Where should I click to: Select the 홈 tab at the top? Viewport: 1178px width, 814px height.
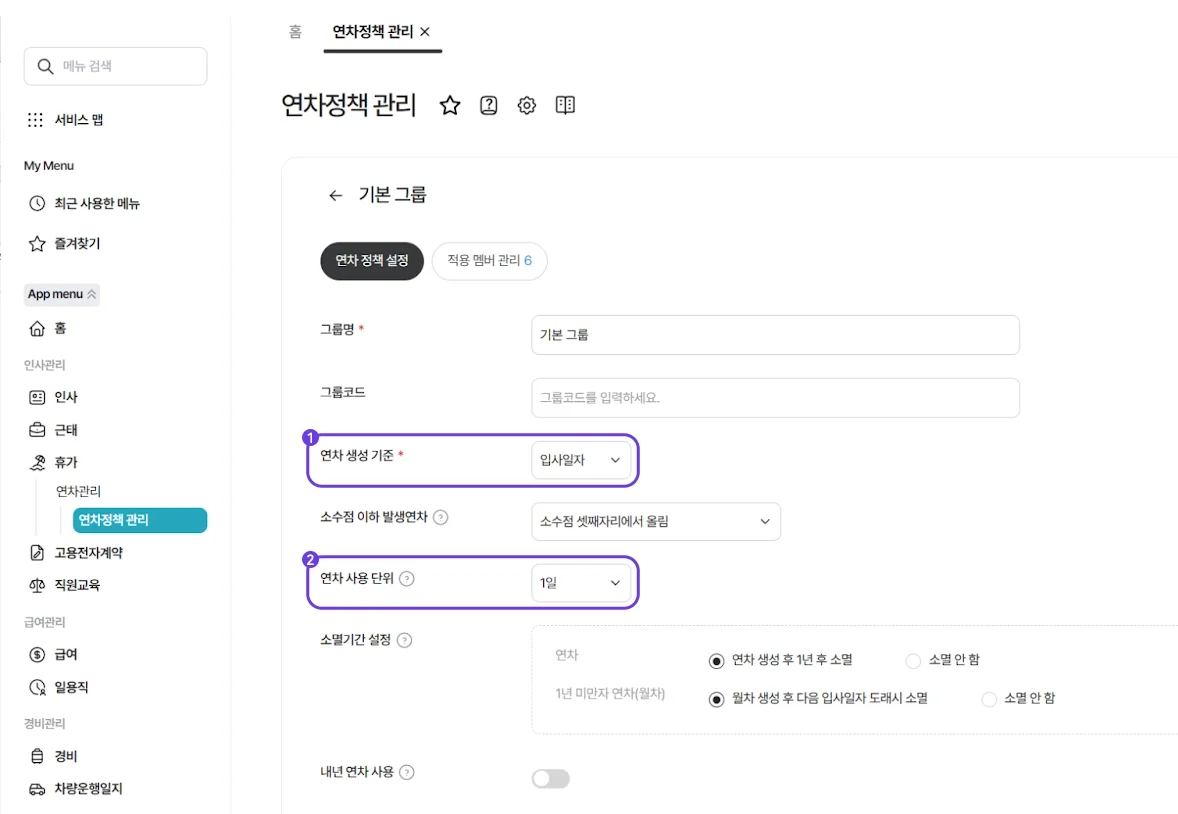(x=295, y=33)
